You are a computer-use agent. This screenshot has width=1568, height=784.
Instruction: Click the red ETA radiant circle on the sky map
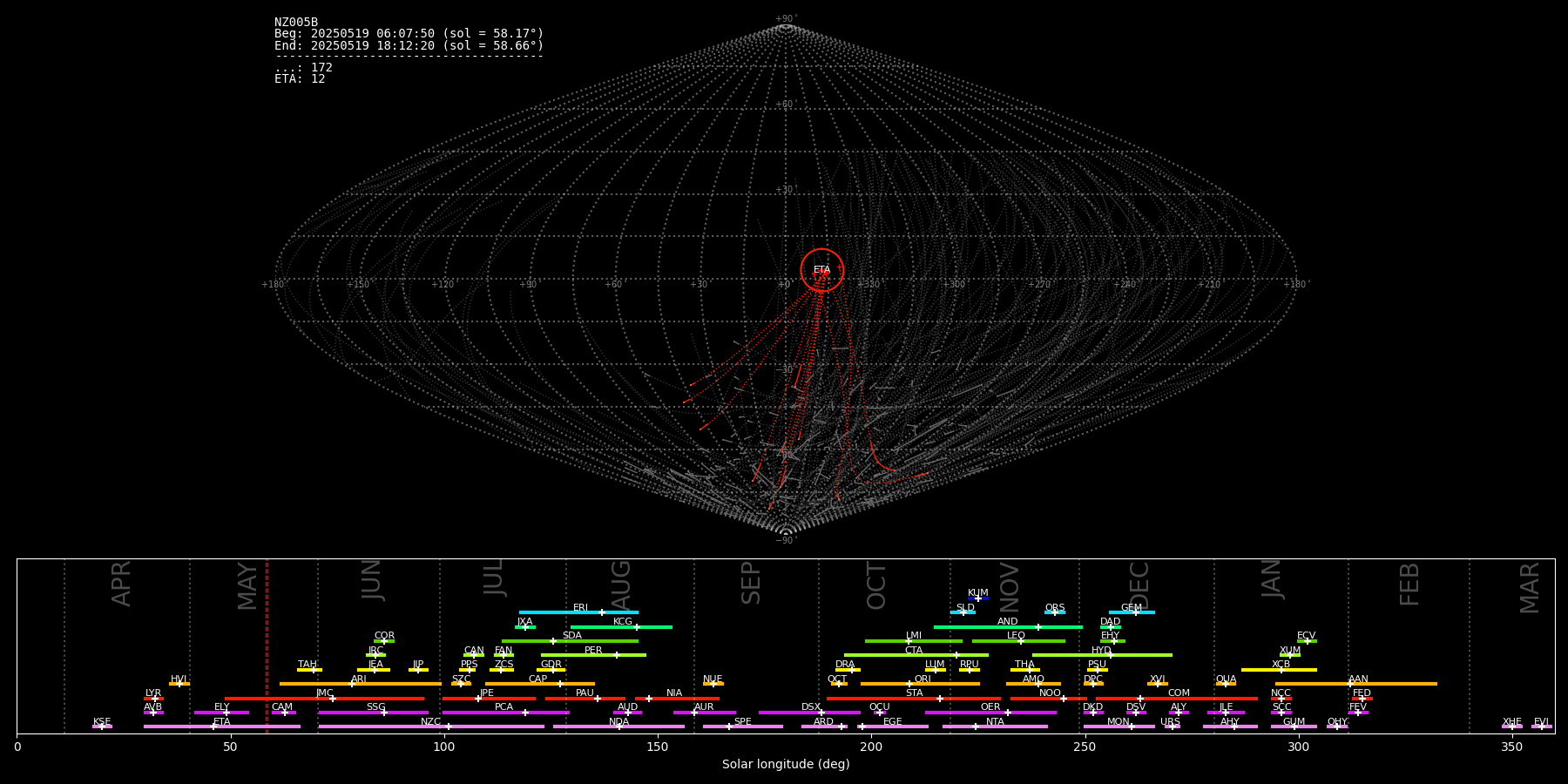[822, 270]
